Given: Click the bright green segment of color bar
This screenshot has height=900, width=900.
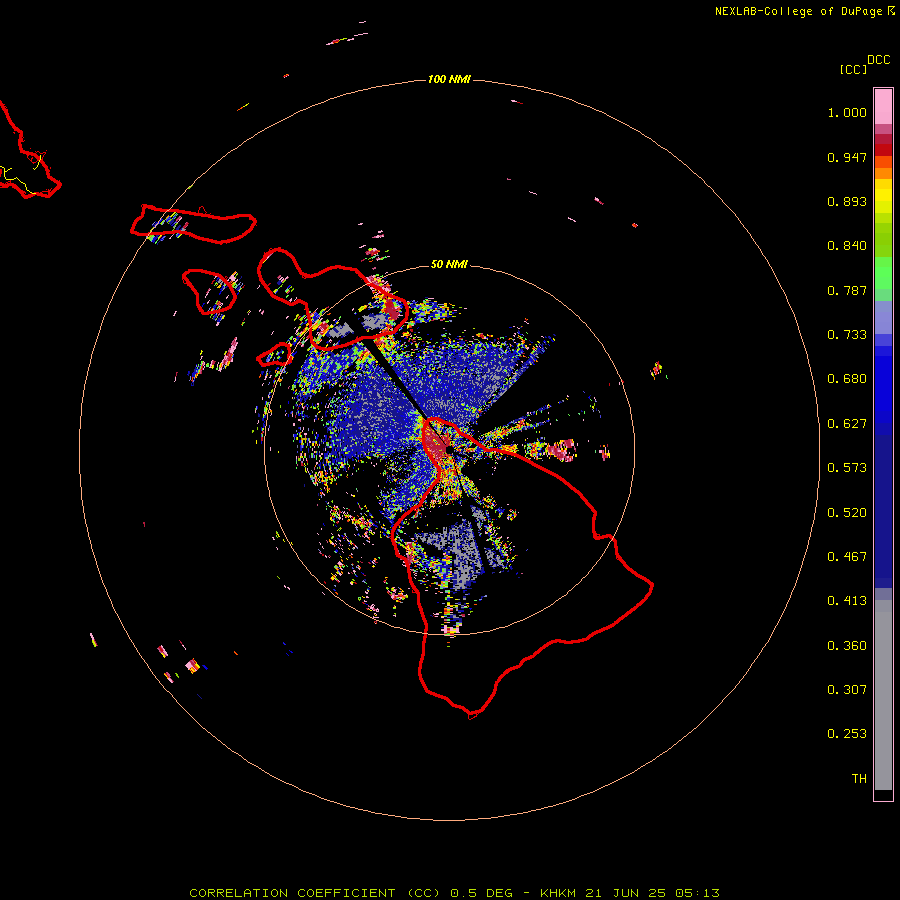Looking at the screenshot, I should pos(883,273).
